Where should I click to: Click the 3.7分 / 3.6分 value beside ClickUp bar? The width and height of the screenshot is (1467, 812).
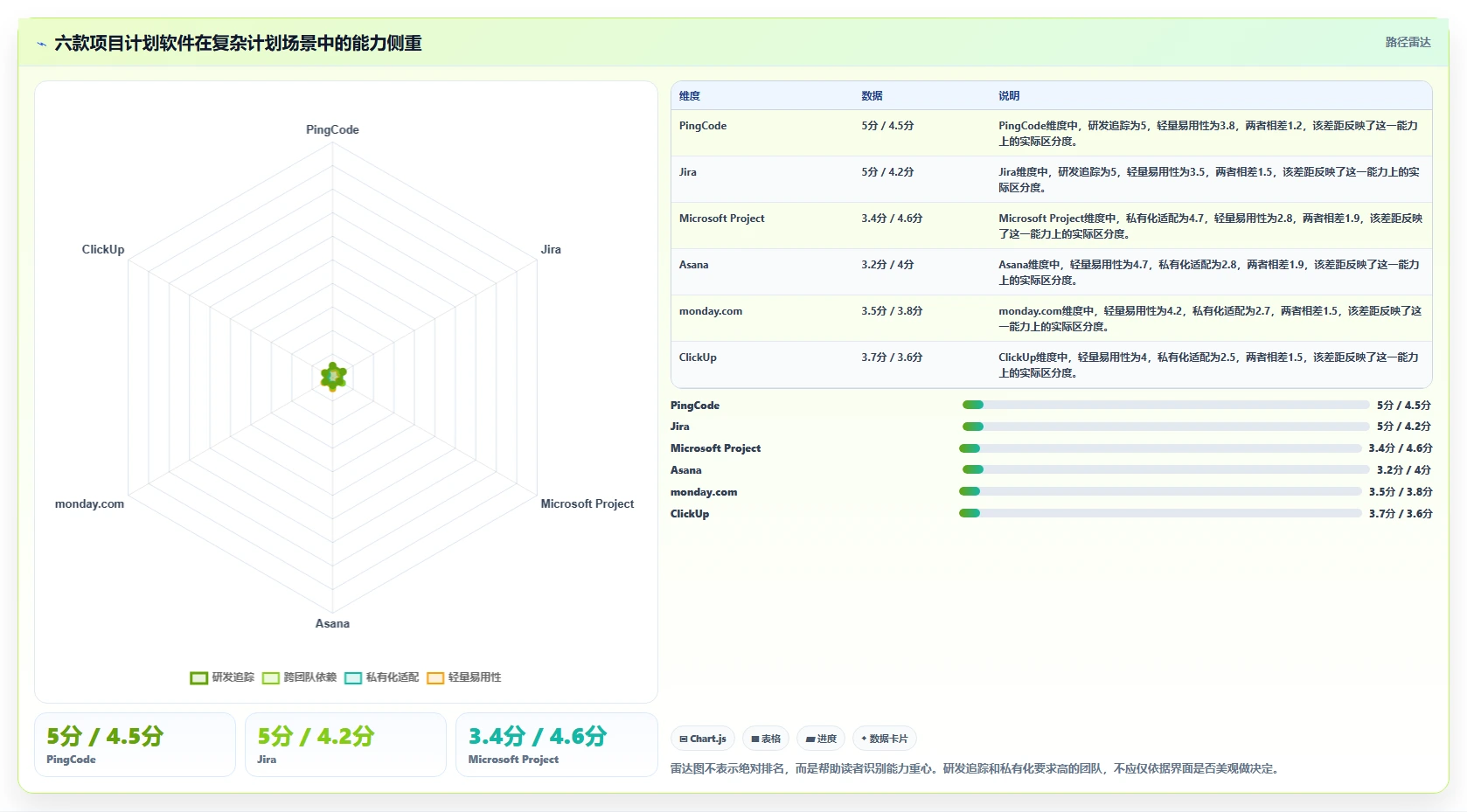[1401, 514]
